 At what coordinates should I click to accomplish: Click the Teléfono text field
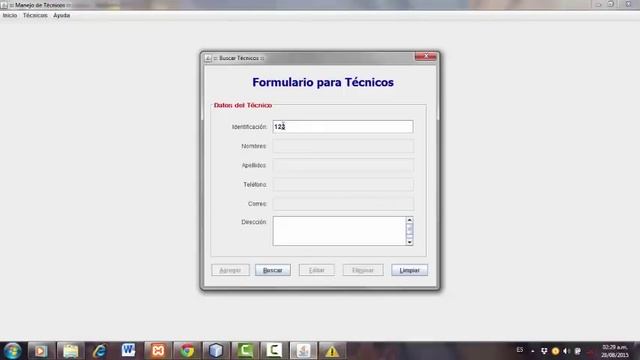343,184
